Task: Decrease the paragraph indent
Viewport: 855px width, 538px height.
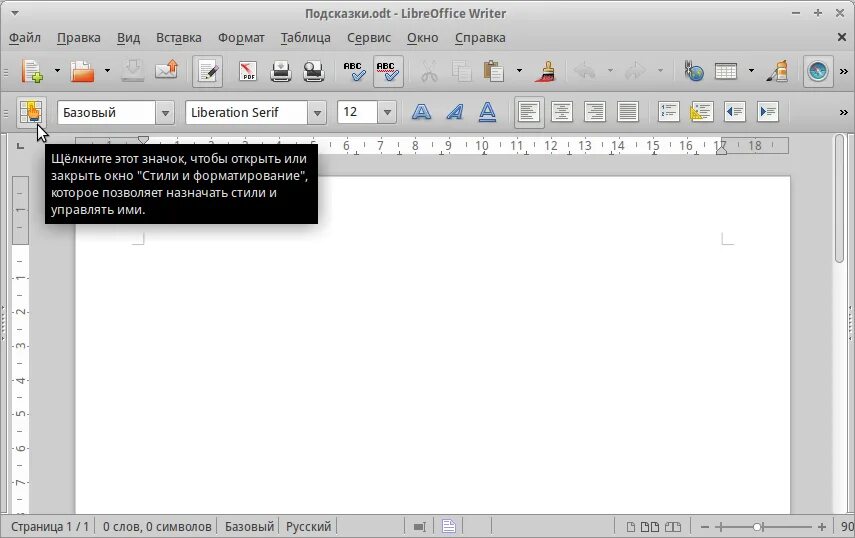Action: 735,112
